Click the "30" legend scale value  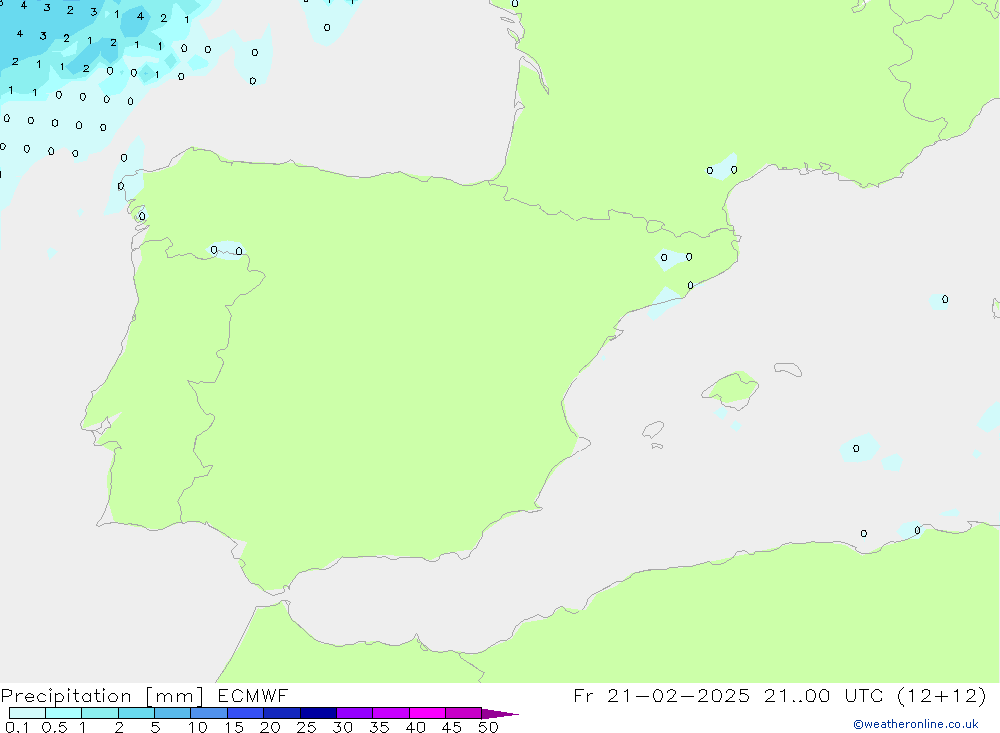tap(342, 727)
